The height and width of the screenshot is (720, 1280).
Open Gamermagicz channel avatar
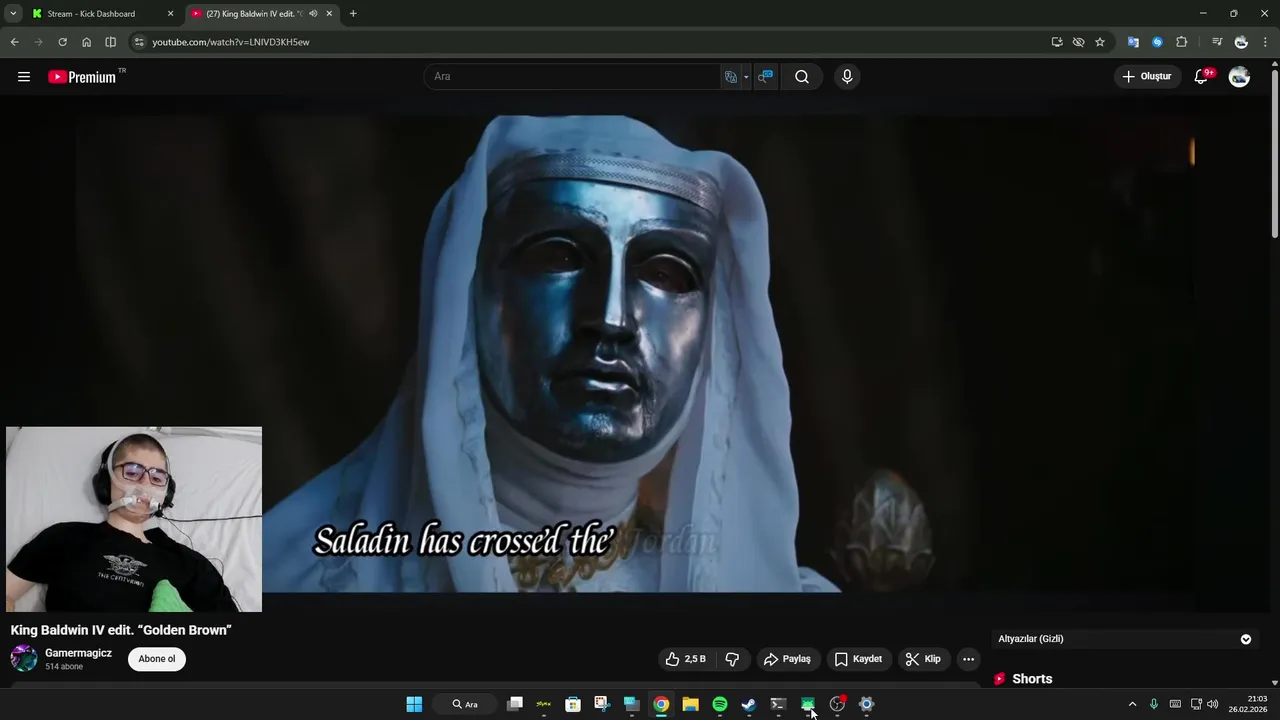pyautogui.click(x=24, y=658)
